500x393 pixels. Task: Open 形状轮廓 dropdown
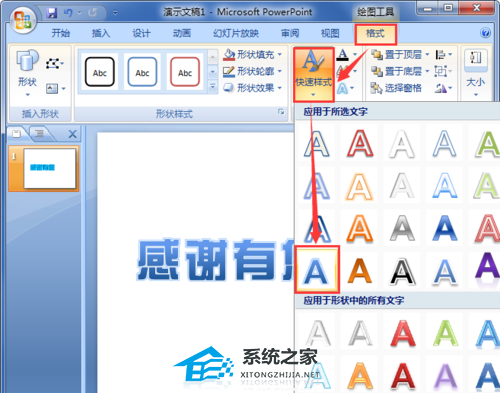pyautogui.click(x=252, y=71)
